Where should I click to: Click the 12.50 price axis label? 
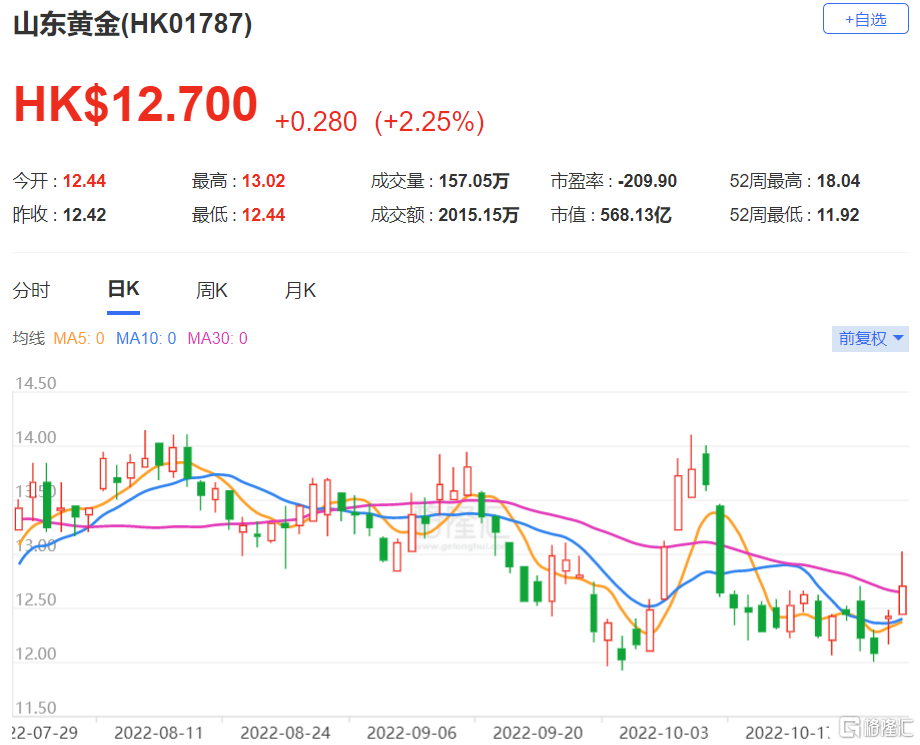tap(36, 600)
